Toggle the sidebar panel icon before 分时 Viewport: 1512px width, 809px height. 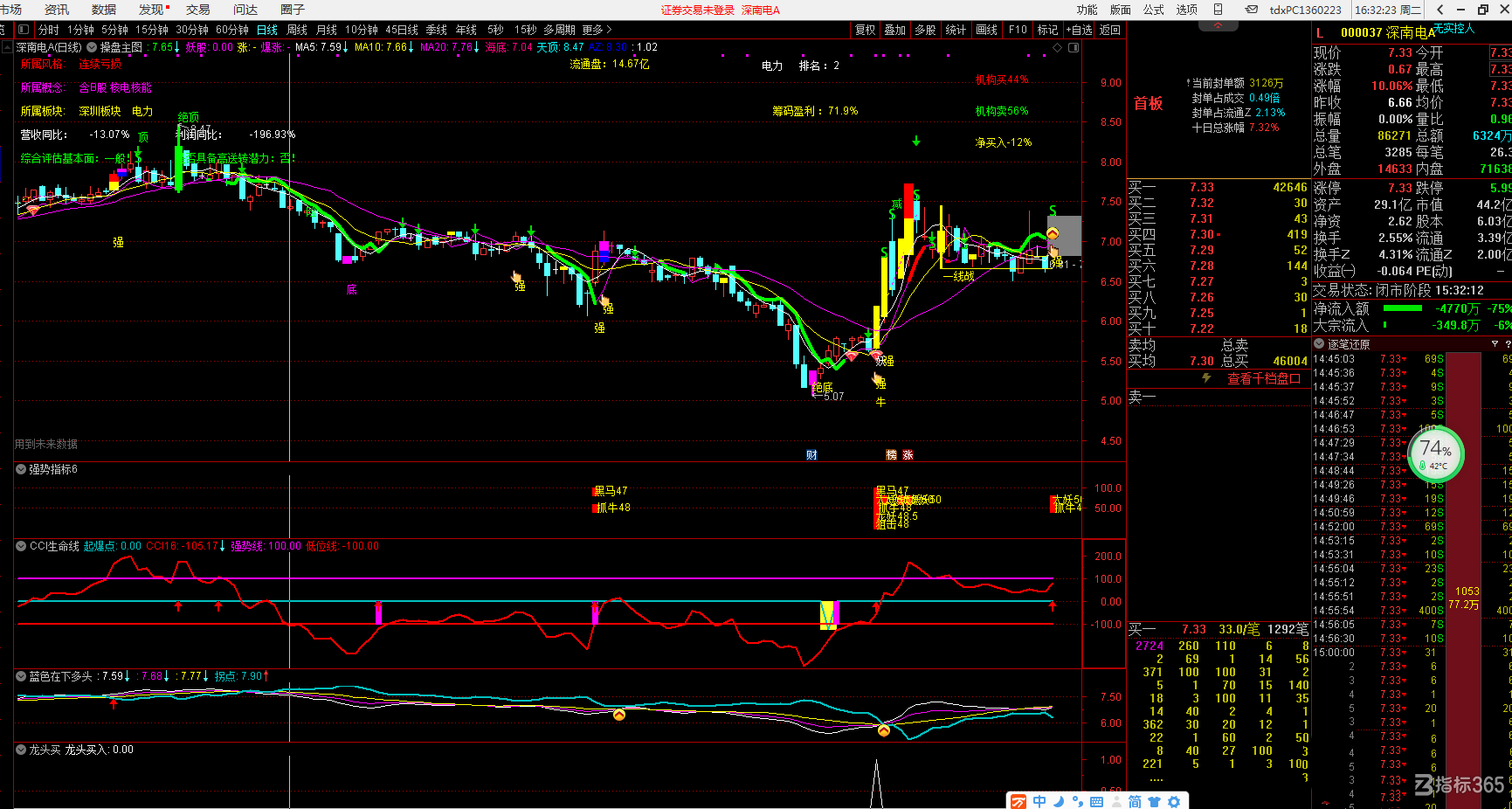pos(24,30)
